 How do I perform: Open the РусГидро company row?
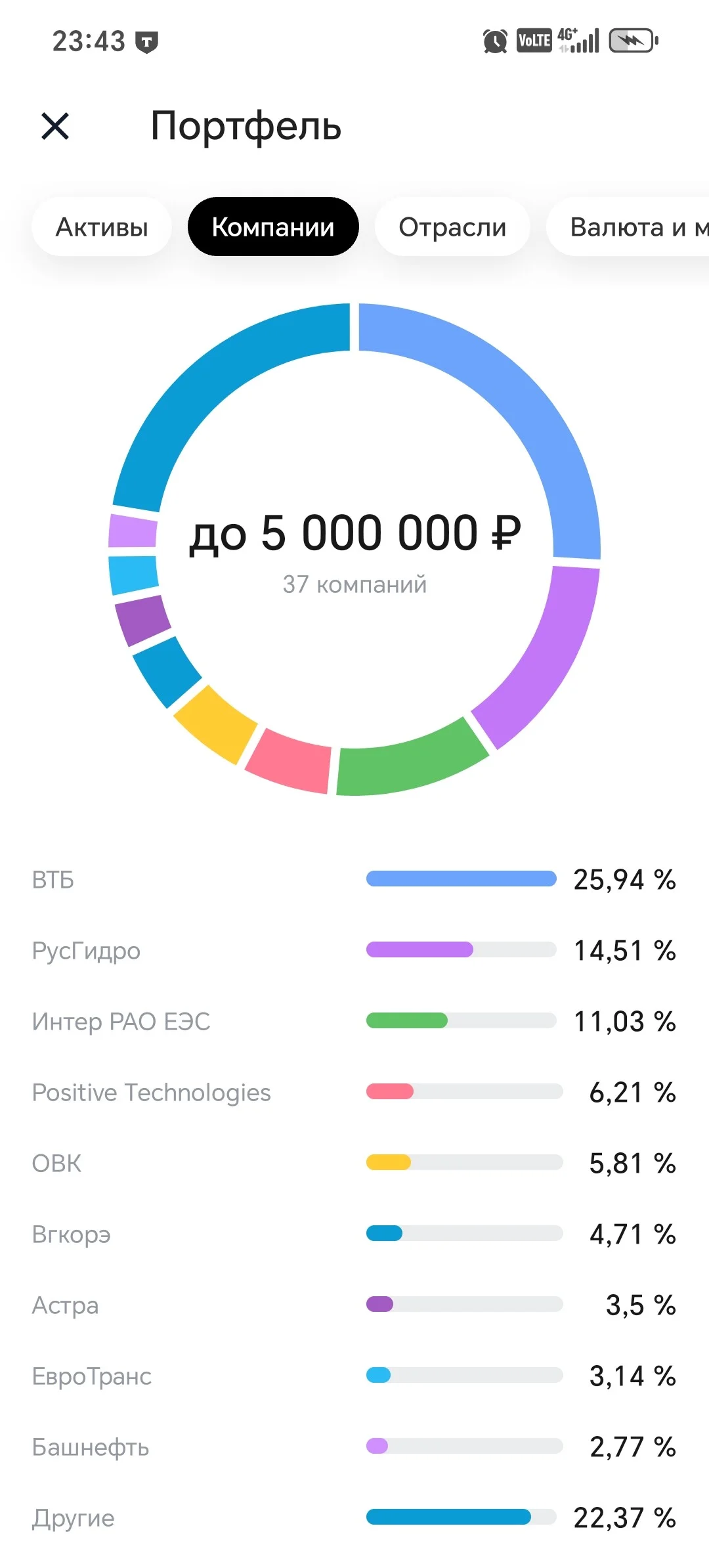point(354,950)
